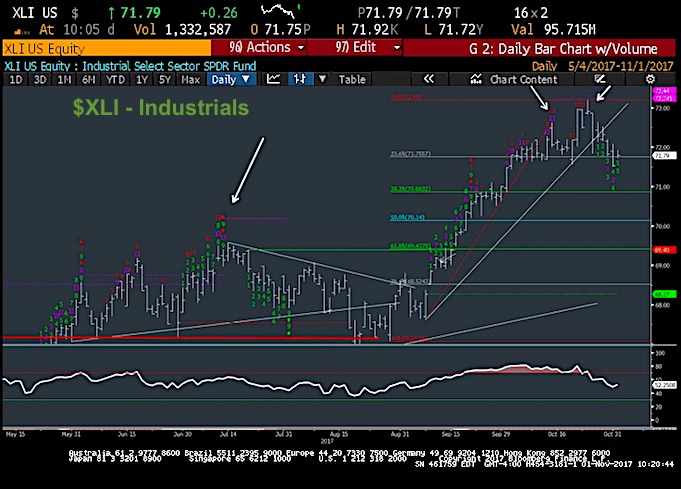Click the volume value 1,332,587
This screenshot has height=489, width=681.
point(198,30)
